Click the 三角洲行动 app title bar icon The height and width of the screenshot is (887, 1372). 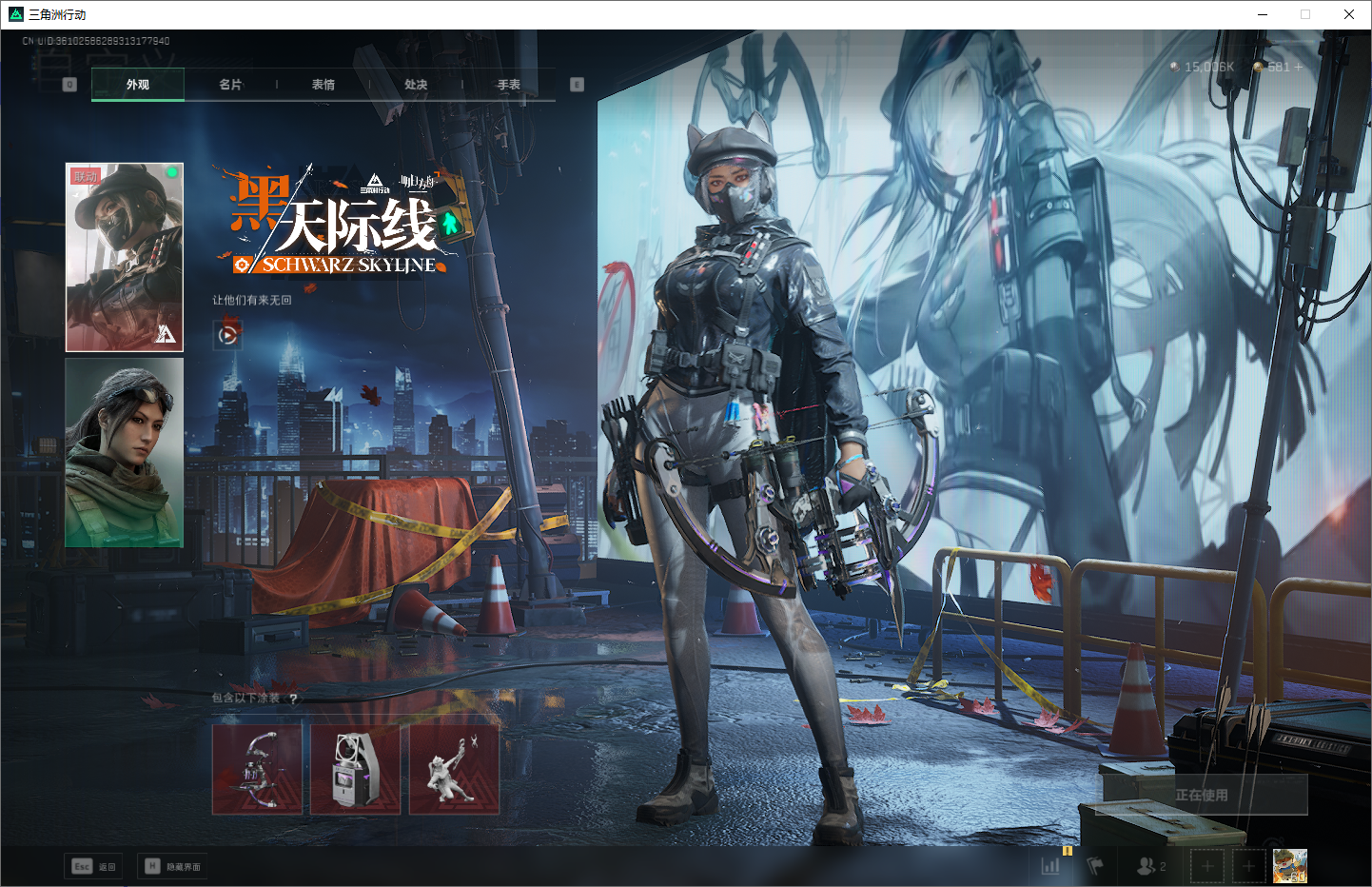coord(15,14)
